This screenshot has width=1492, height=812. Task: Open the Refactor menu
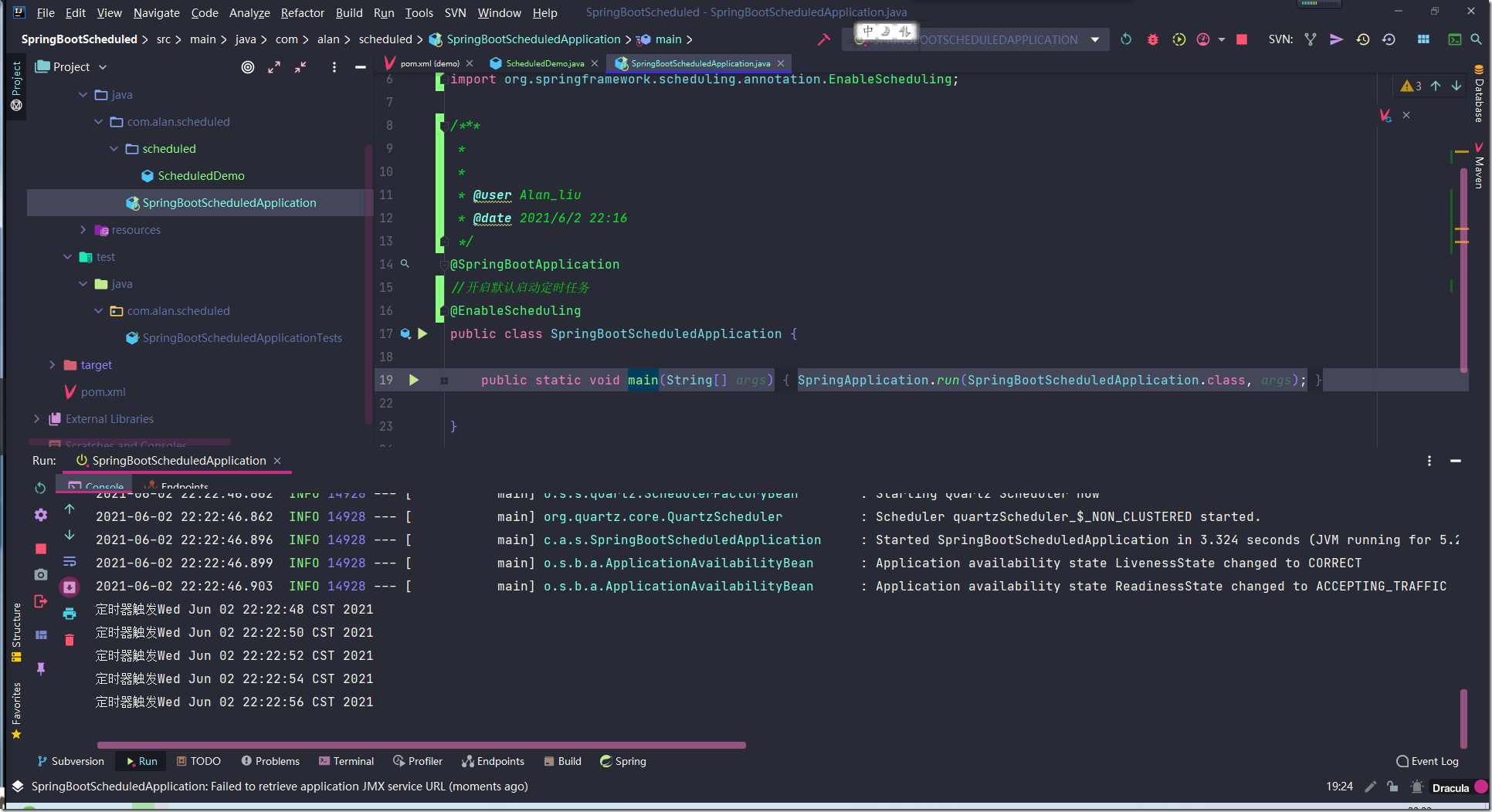tap(302, 12)
